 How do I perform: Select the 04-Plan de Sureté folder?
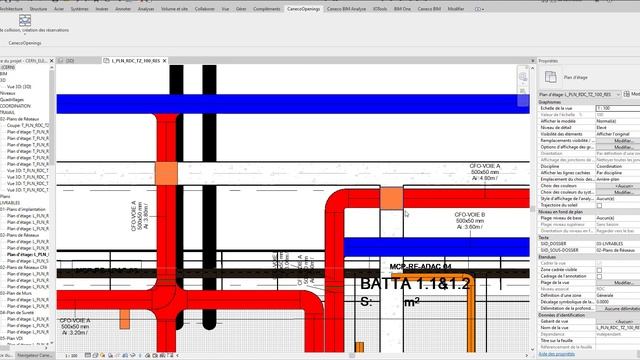tap(18, 313)
